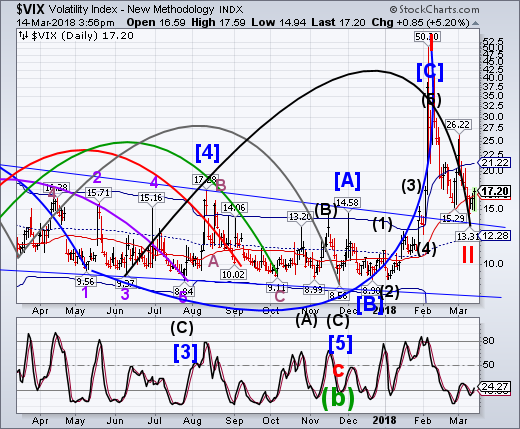Click the $VIX (Daily) 17.20 legend text
Viewport: 520px width, 429px height.
point(83,36)
